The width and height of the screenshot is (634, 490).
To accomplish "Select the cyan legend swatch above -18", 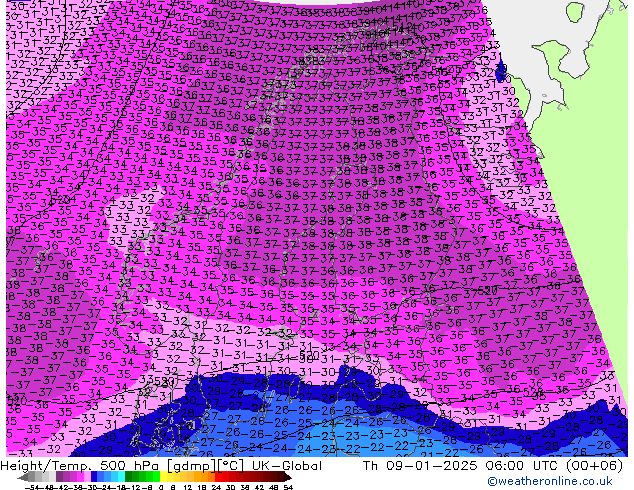I will [121, 477].
